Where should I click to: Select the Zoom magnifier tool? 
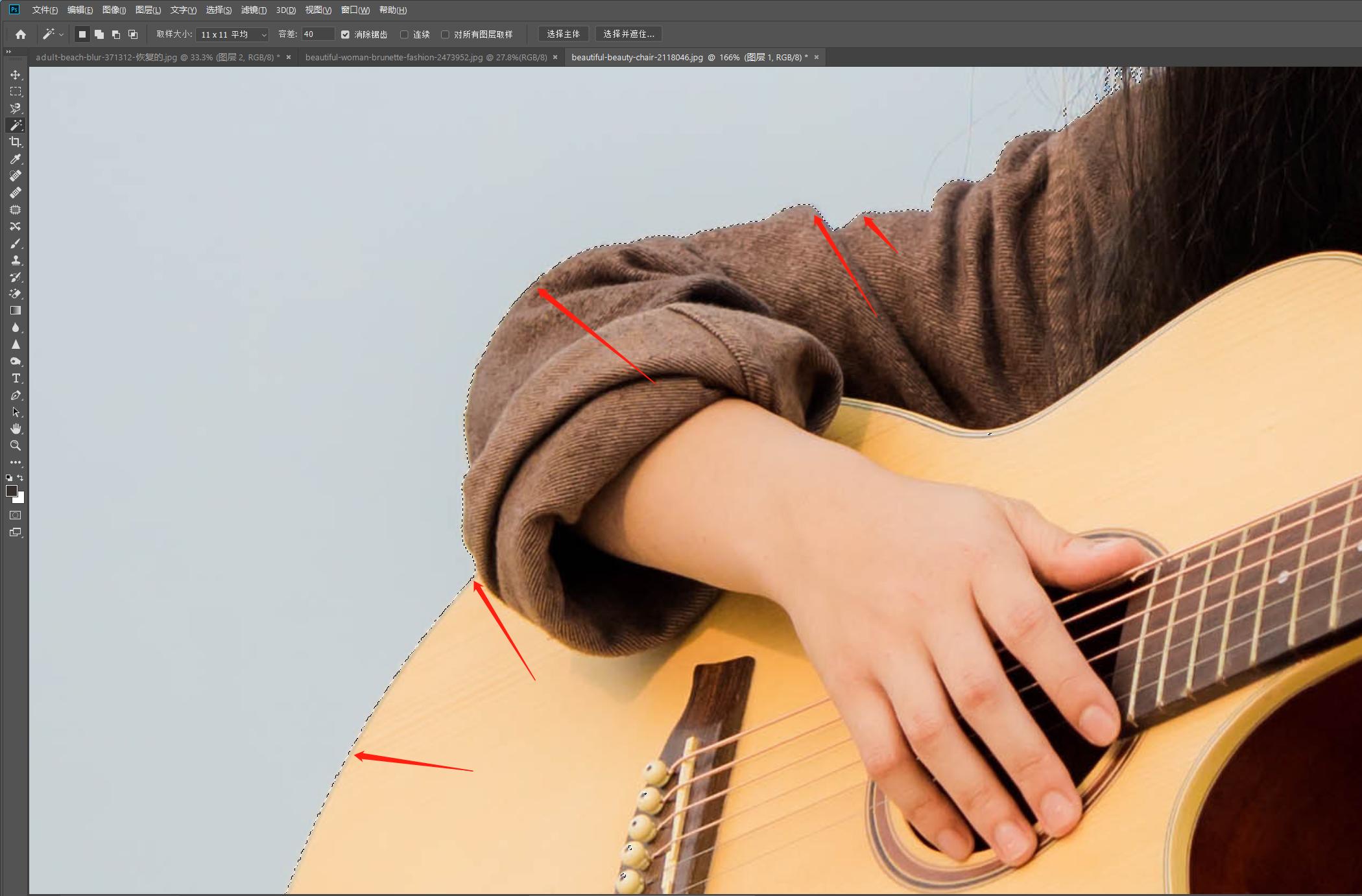(16, 446)
